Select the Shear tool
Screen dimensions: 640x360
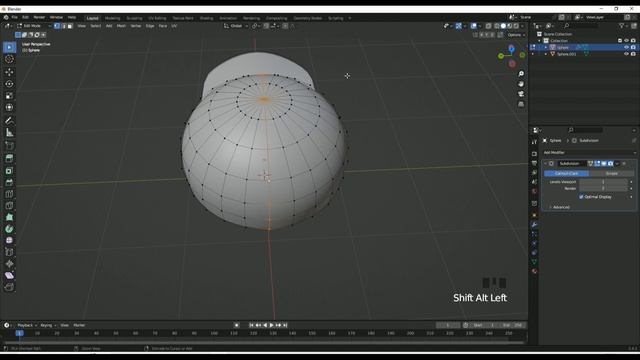click(9, 276)
